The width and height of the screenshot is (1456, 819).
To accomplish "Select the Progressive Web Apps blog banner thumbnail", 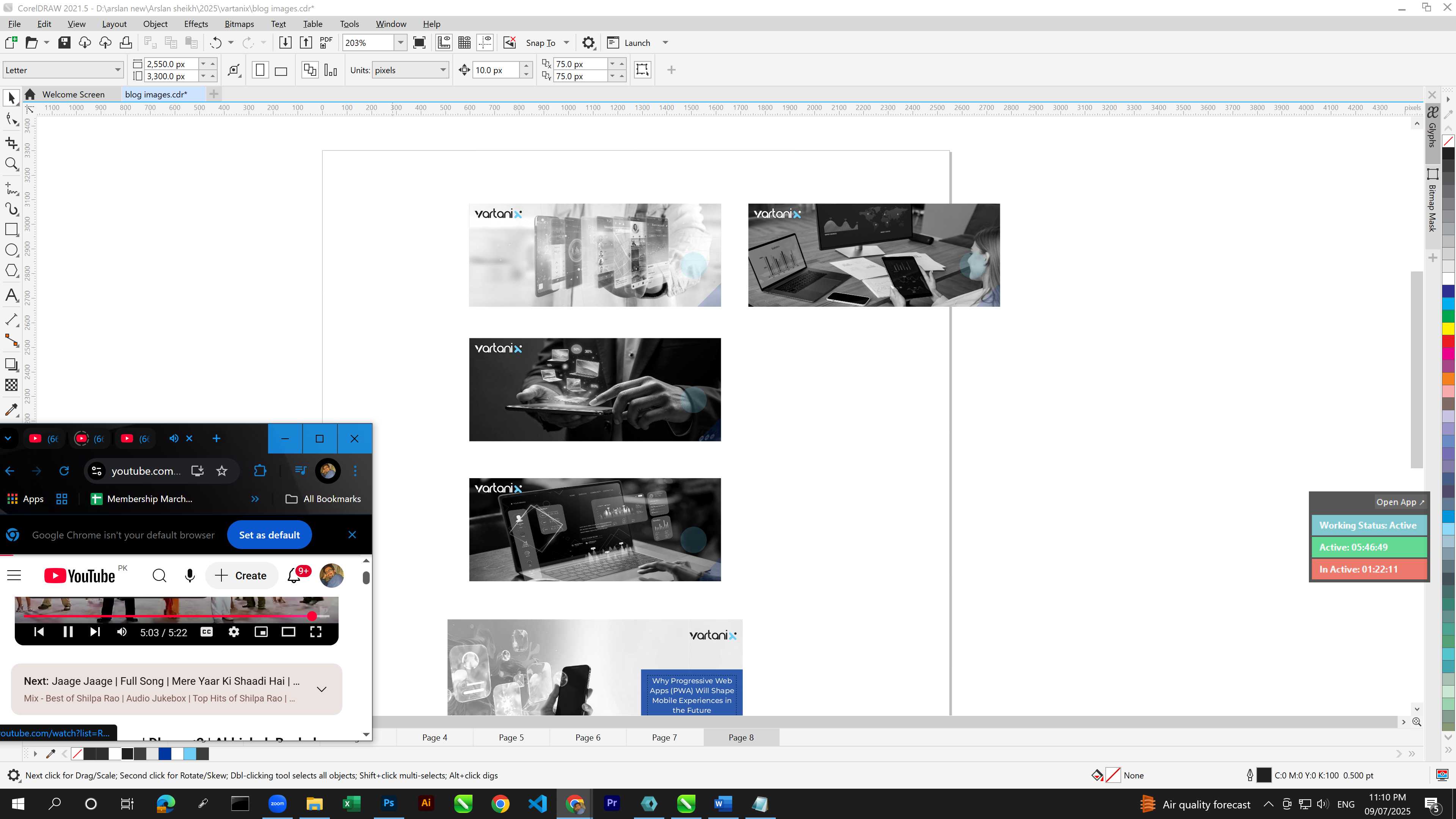I will click(595, 667).
